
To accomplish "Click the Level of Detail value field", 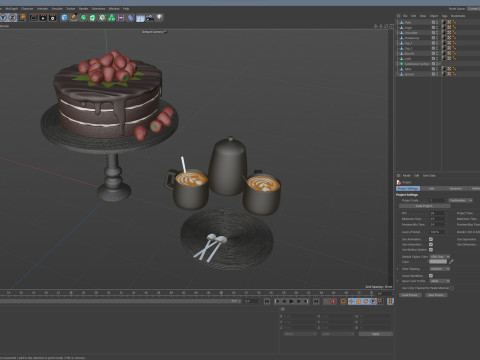I will (437, 232).
